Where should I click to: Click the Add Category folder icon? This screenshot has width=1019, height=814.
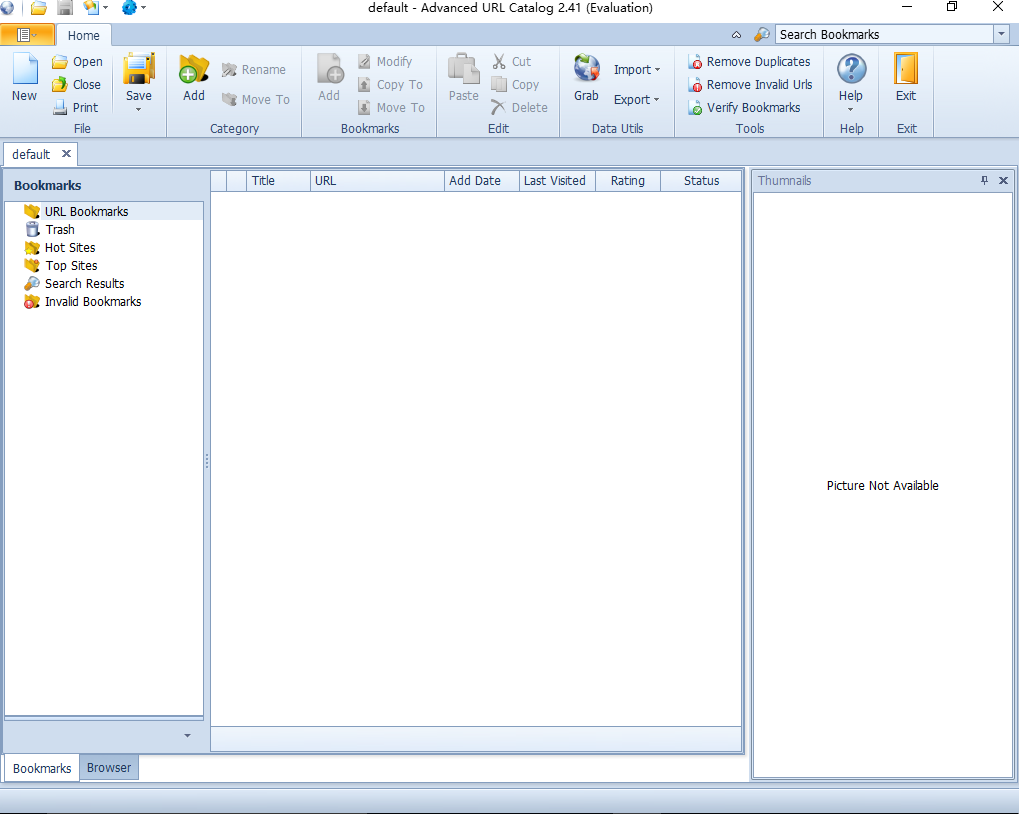193,72
